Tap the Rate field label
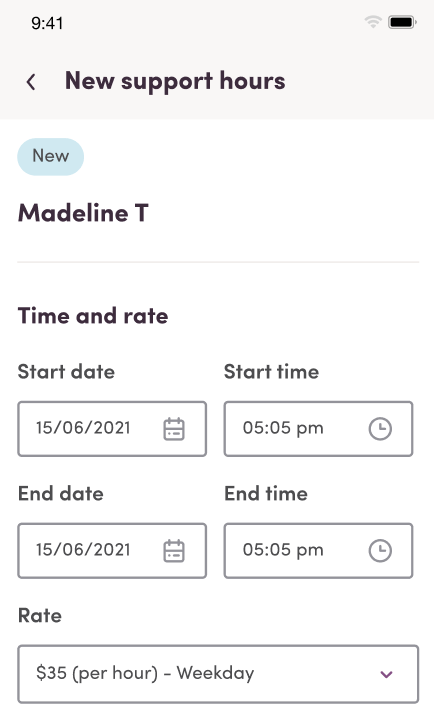434x727 pixels. [40, 616]
